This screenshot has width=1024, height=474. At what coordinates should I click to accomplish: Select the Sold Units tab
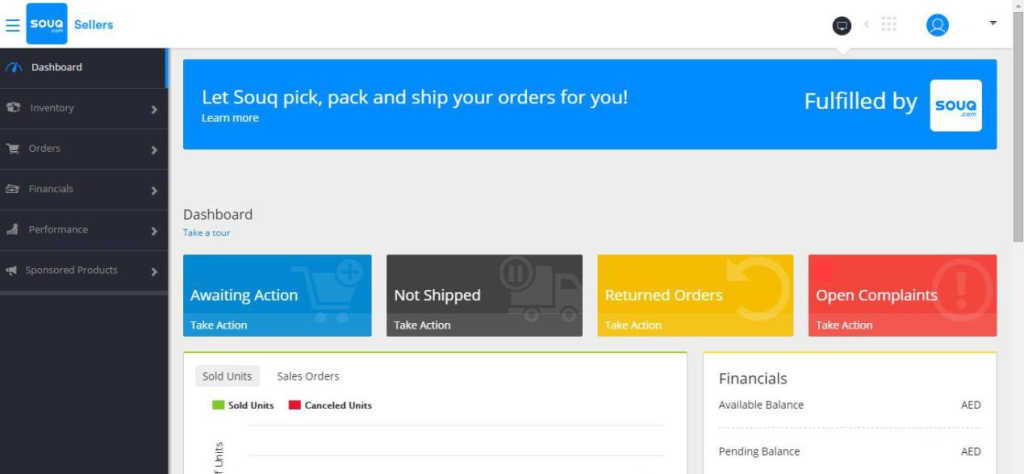pos(227,376)
